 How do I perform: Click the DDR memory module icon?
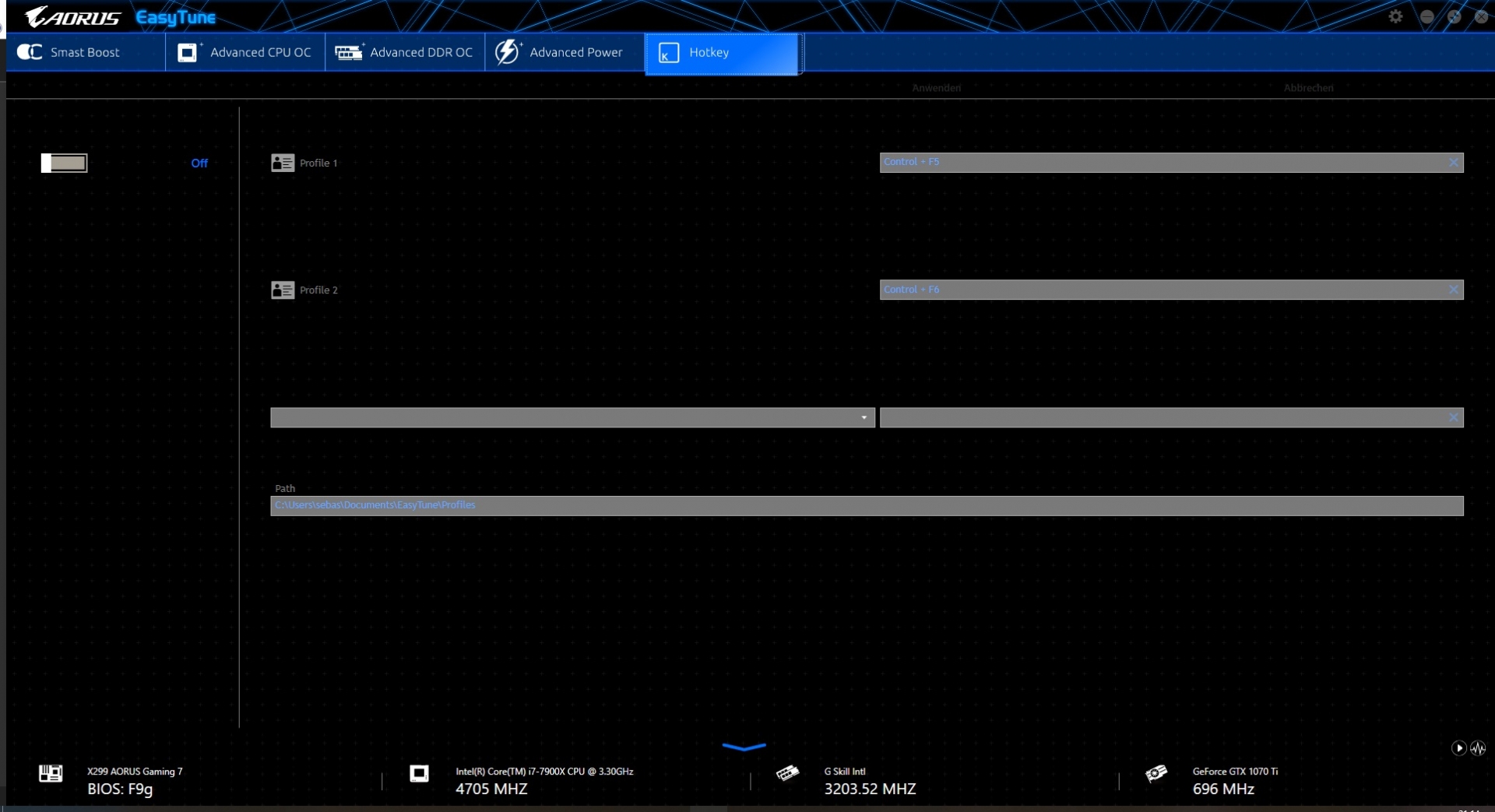pyautogui.click(x=349, y=52)
